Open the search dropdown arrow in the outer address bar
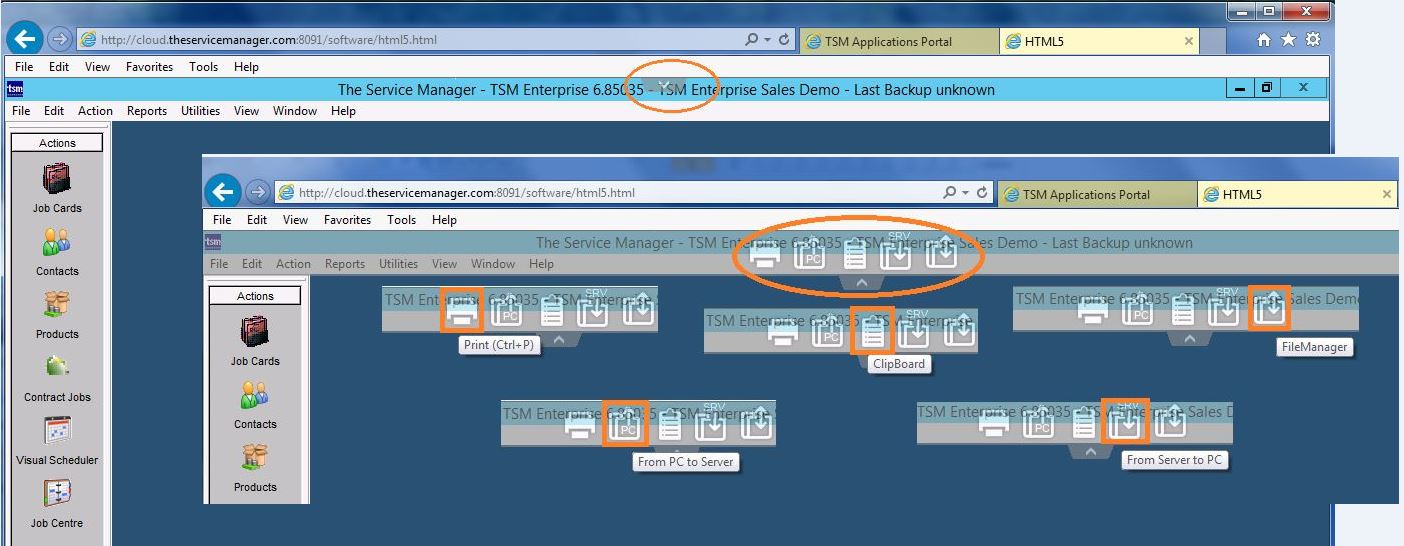The height and width of the screenshot is (546, 1404). point(767,40)
